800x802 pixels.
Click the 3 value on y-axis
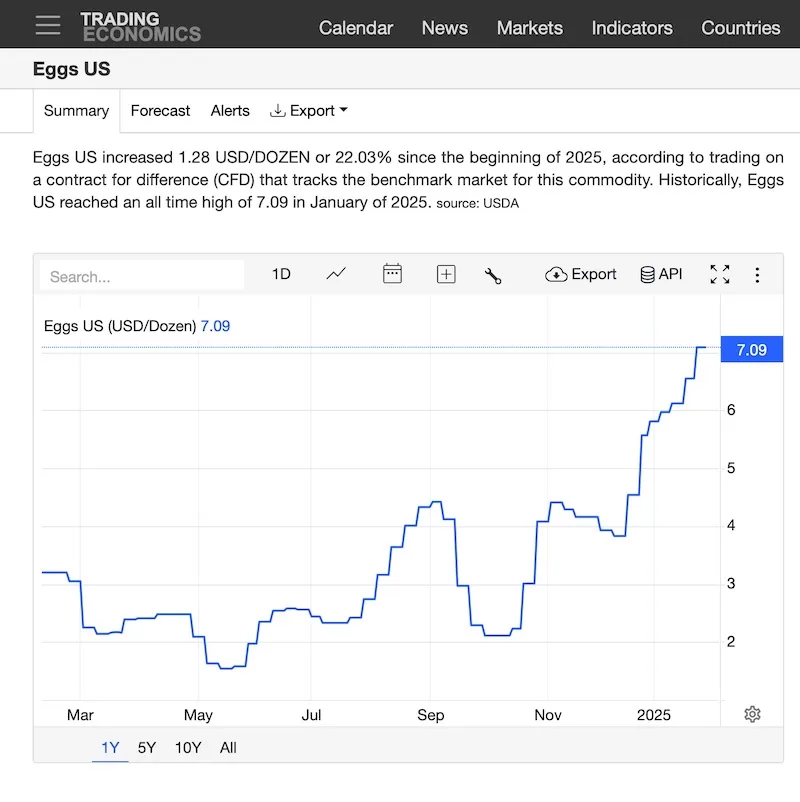731,583
